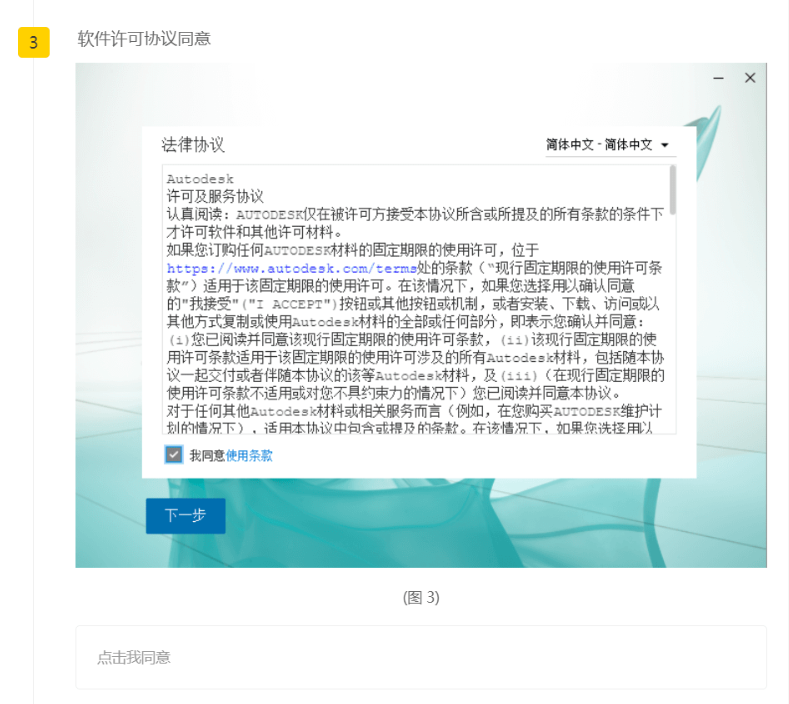
Task: Click the 点击我同意 description box
Action: coord(421,657)
